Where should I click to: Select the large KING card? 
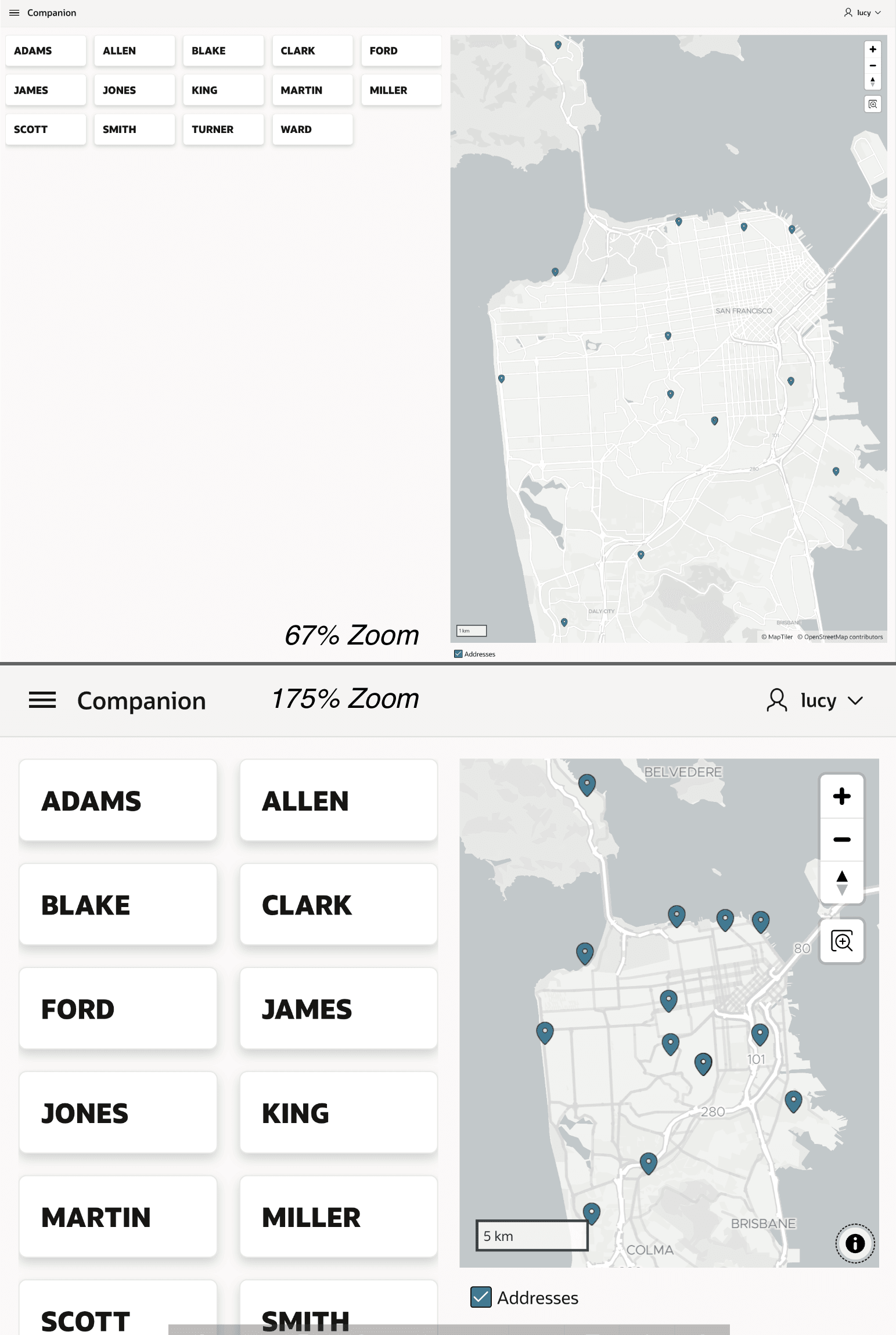(339, 1113)
